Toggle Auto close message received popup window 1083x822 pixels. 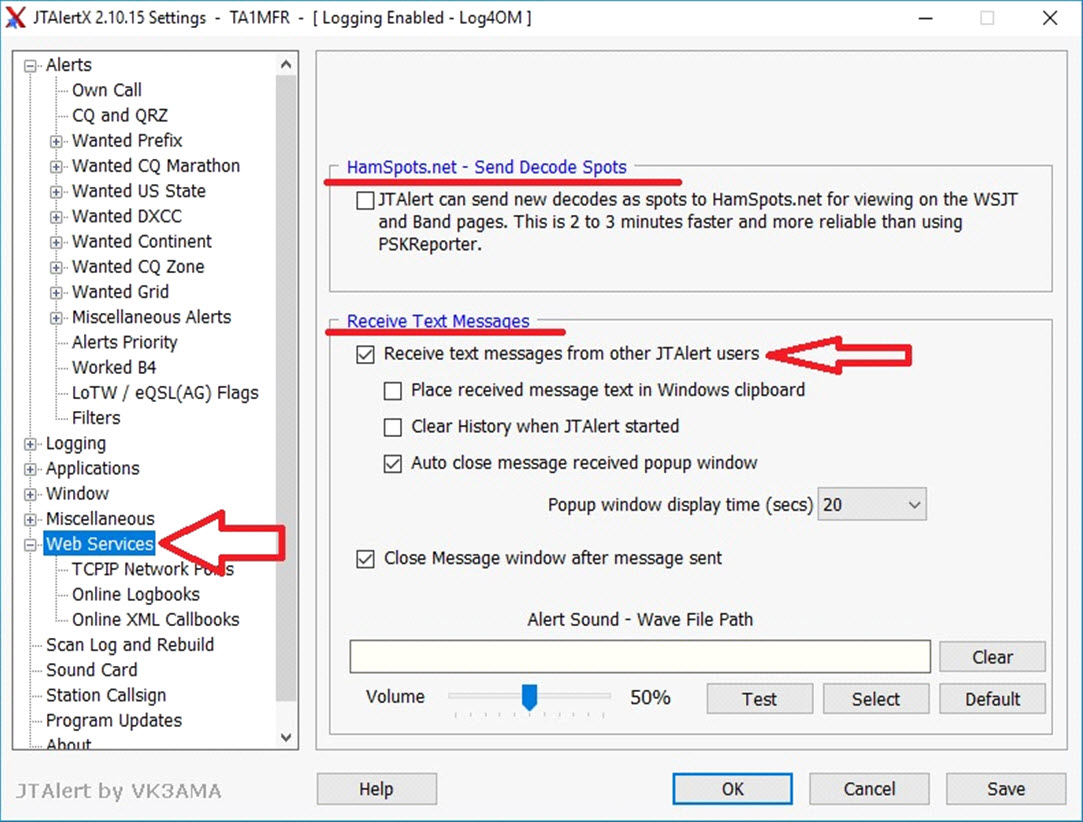coord(392,463)
